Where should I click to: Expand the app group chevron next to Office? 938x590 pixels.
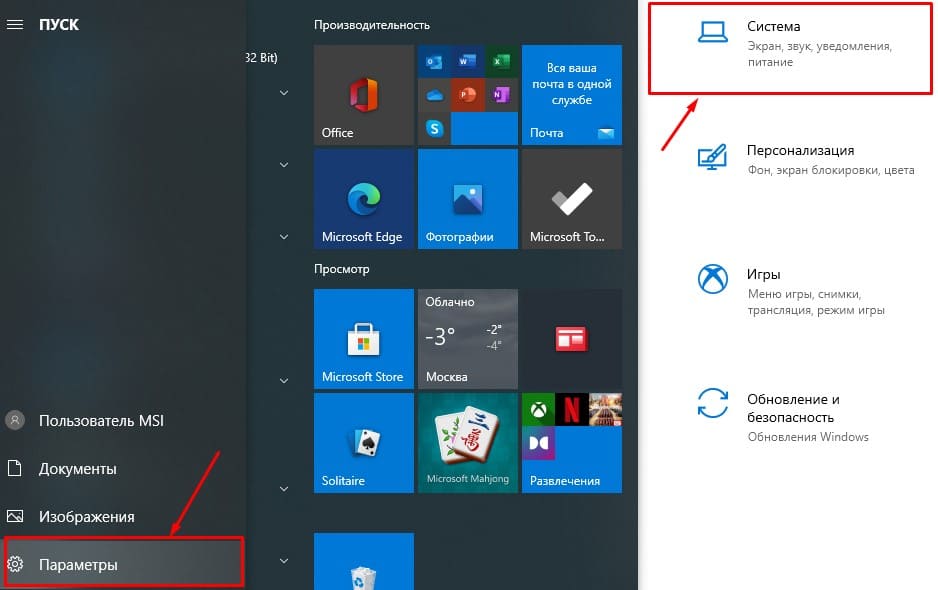click(x=283, y=93)
